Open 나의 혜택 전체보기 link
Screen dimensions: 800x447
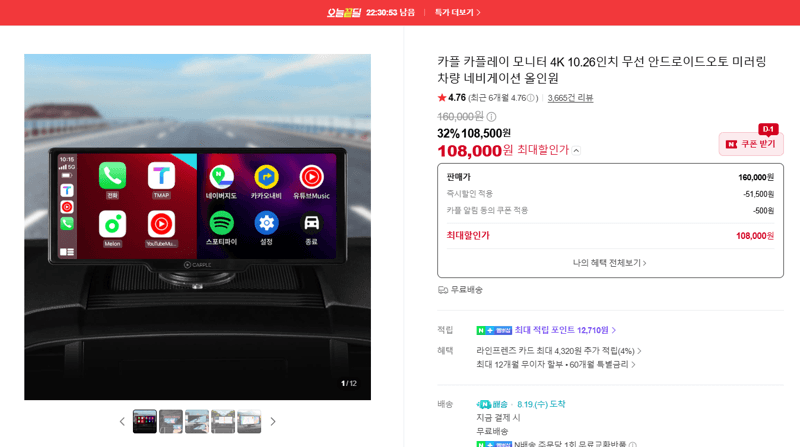(x=610, y=263)
